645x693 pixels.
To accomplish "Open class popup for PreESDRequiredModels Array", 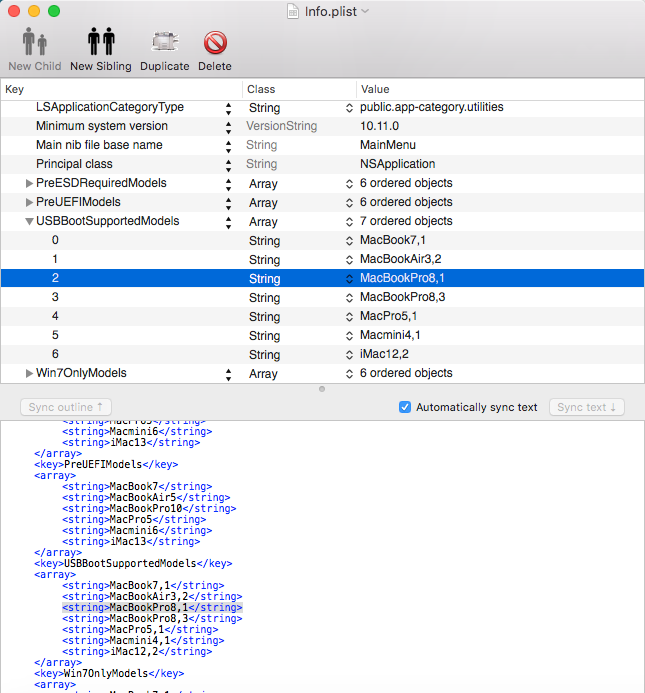I will click(349, 184).
